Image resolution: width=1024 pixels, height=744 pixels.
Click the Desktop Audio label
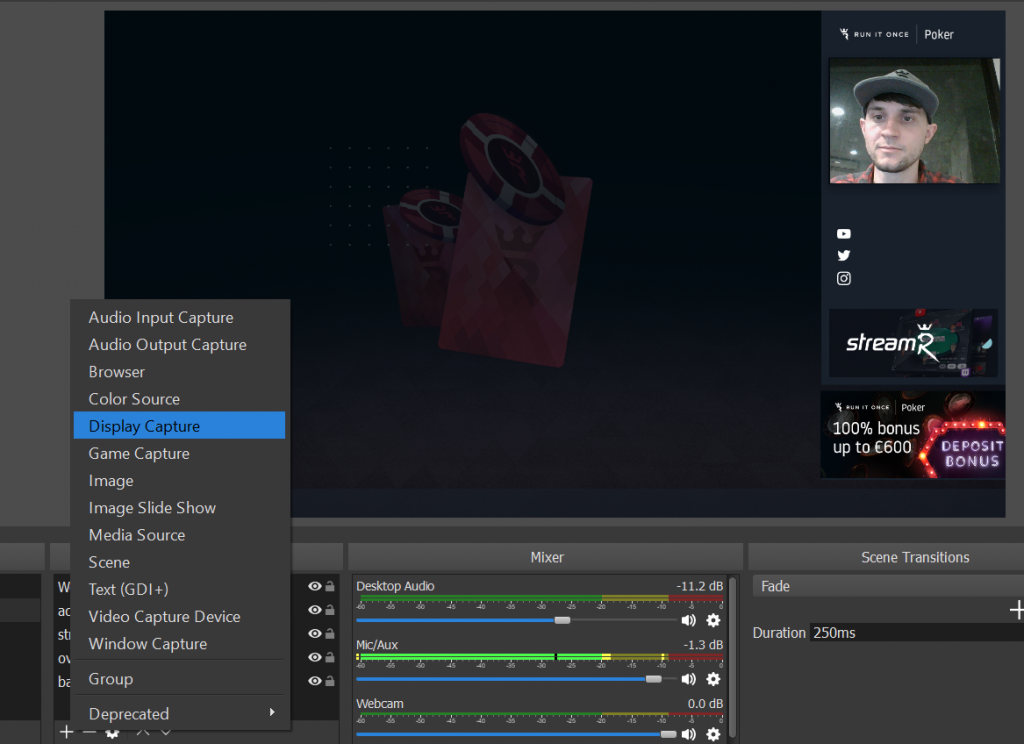(x=395, y=586)
